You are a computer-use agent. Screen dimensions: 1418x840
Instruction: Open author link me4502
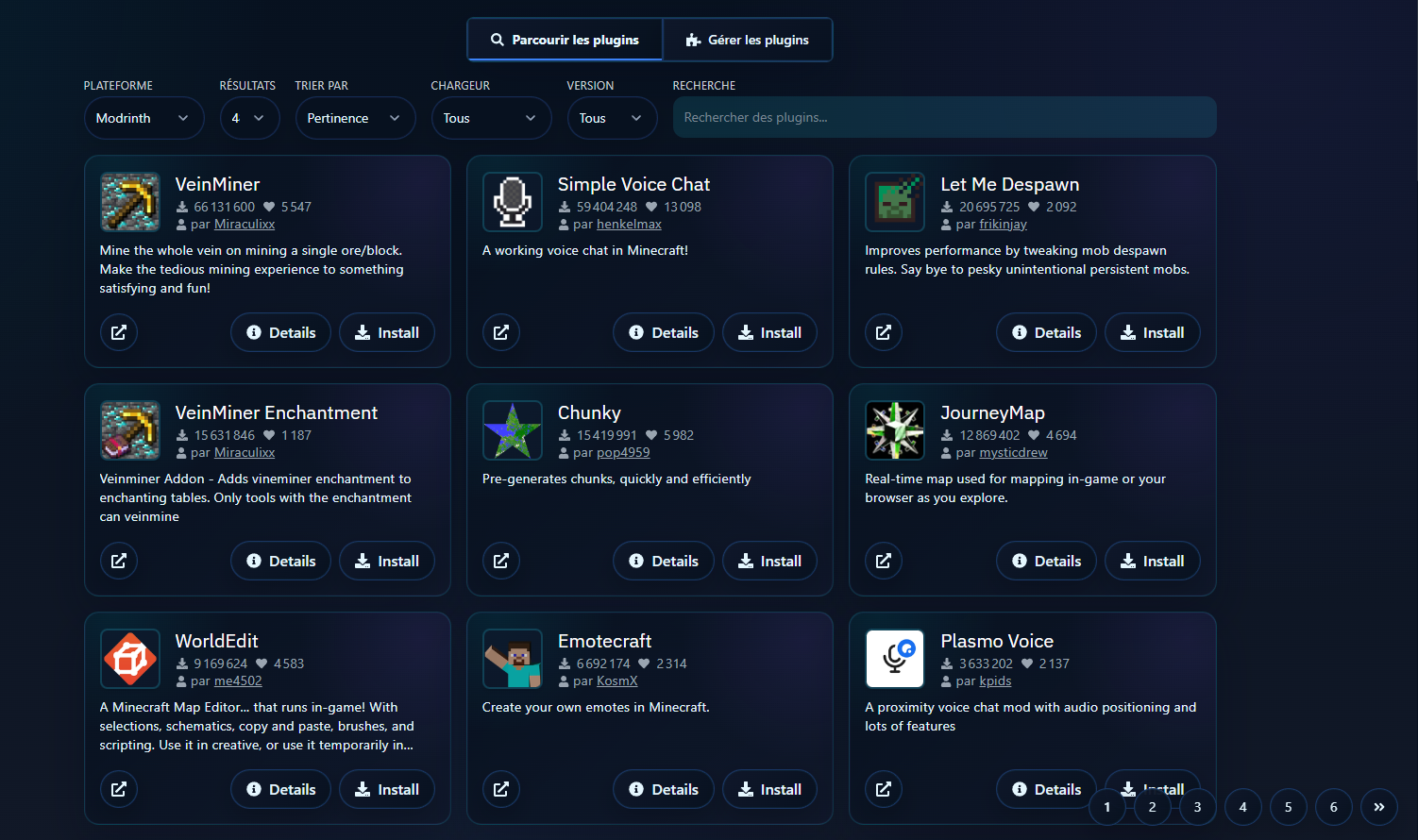coord(238,681)
